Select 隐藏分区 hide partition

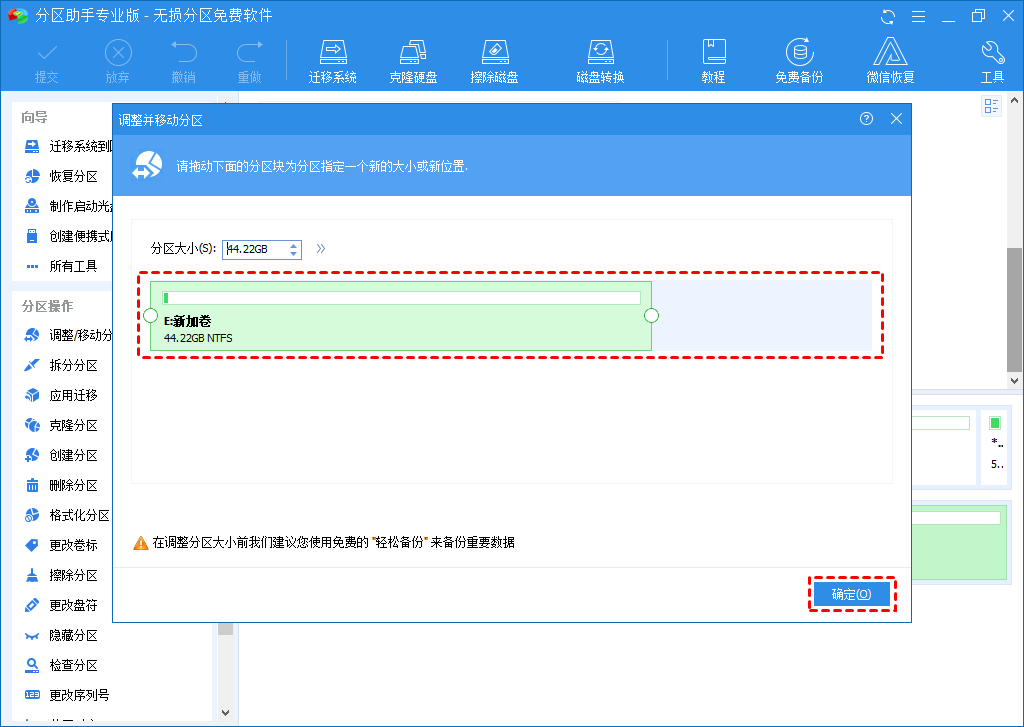[61, 636]
